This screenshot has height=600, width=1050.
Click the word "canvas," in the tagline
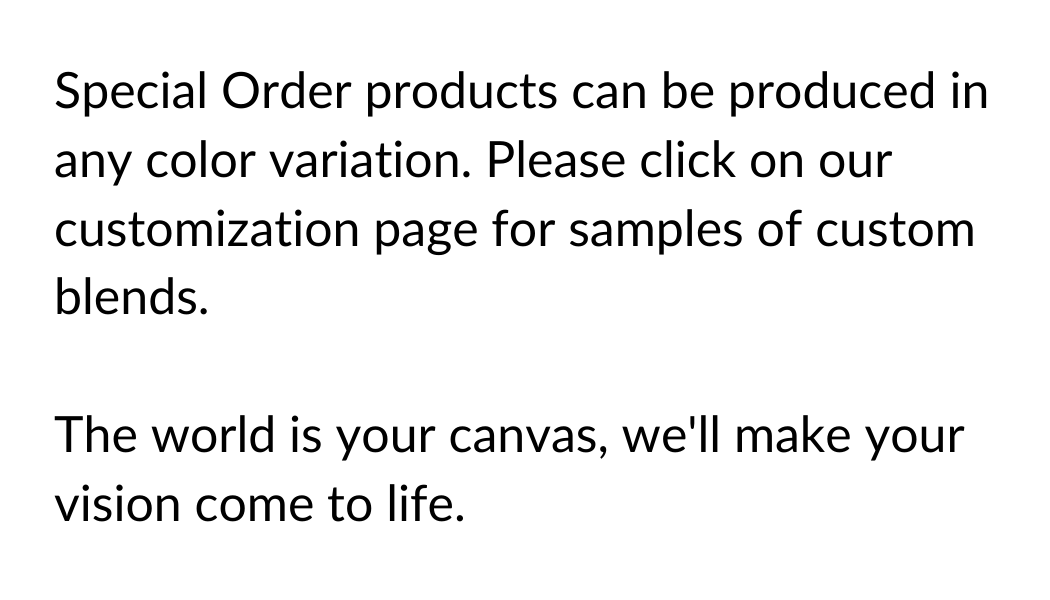[528, 437]
